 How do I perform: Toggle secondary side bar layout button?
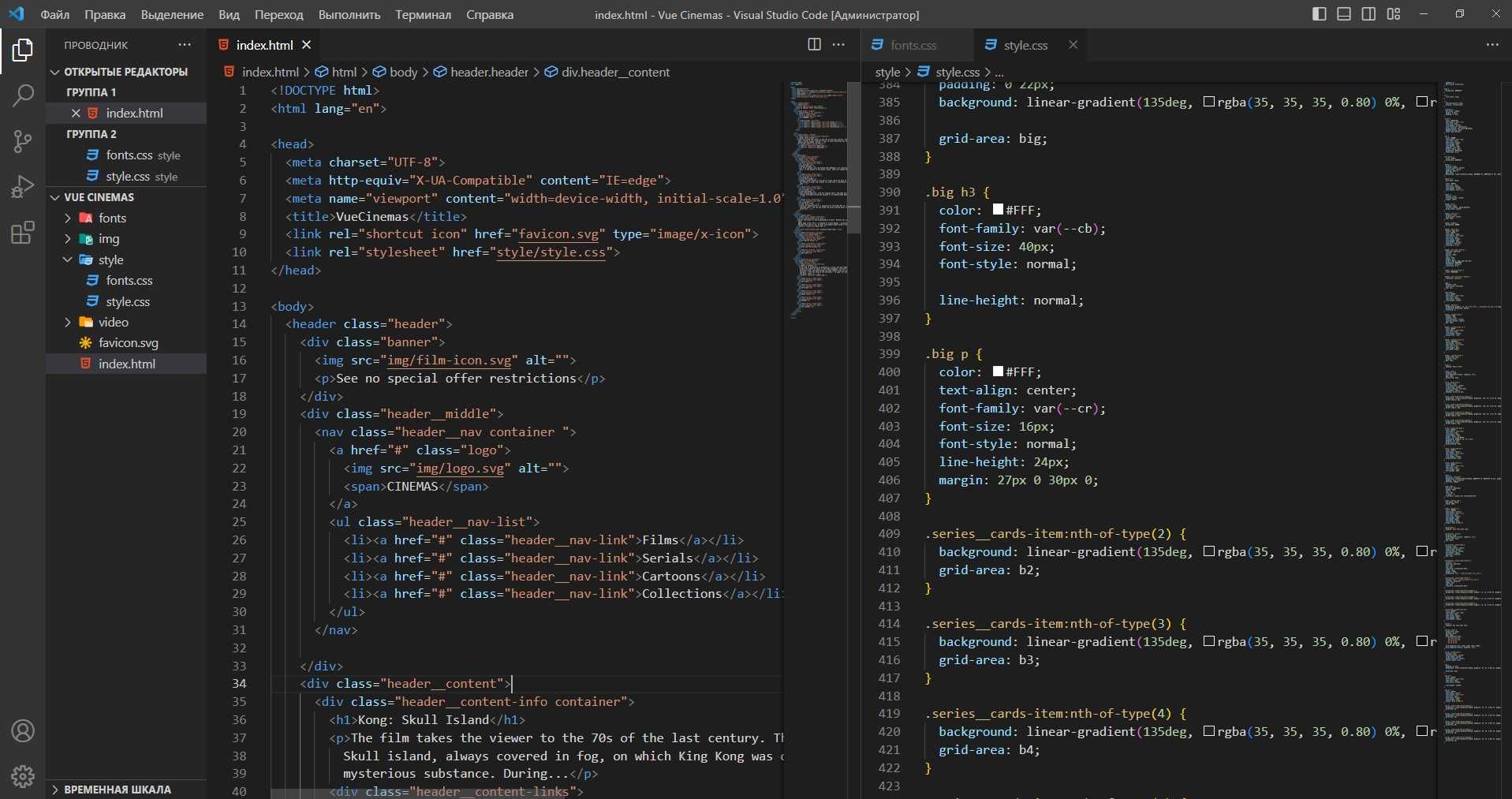(1368, 14)
